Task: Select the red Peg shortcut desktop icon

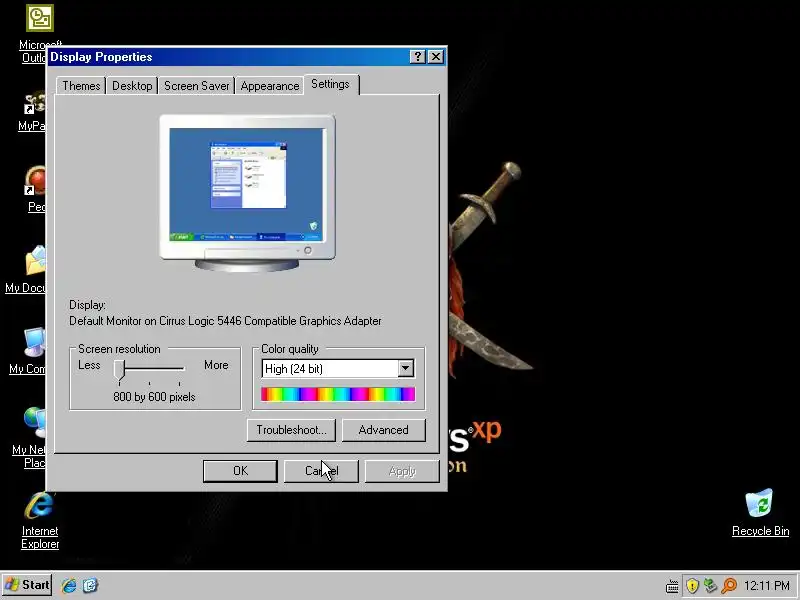Action: pos(35,181)
